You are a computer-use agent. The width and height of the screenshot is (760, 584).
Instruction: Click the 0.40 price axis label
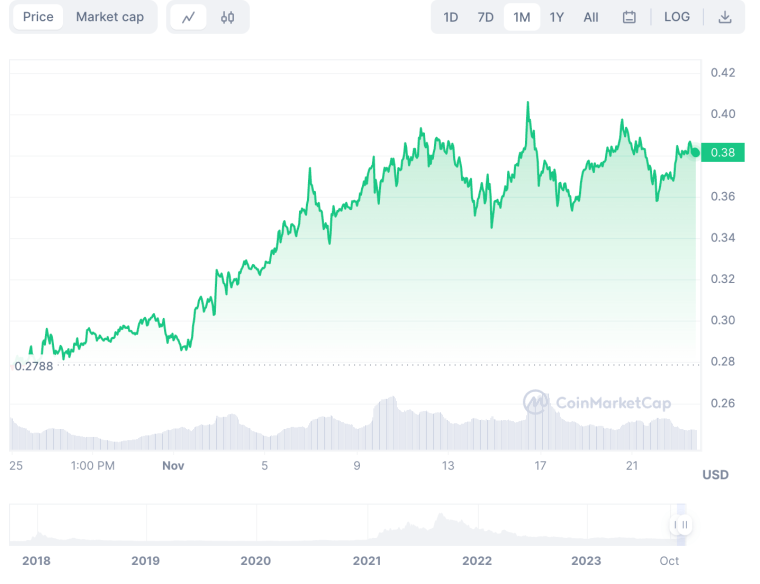tap(723, 114)
